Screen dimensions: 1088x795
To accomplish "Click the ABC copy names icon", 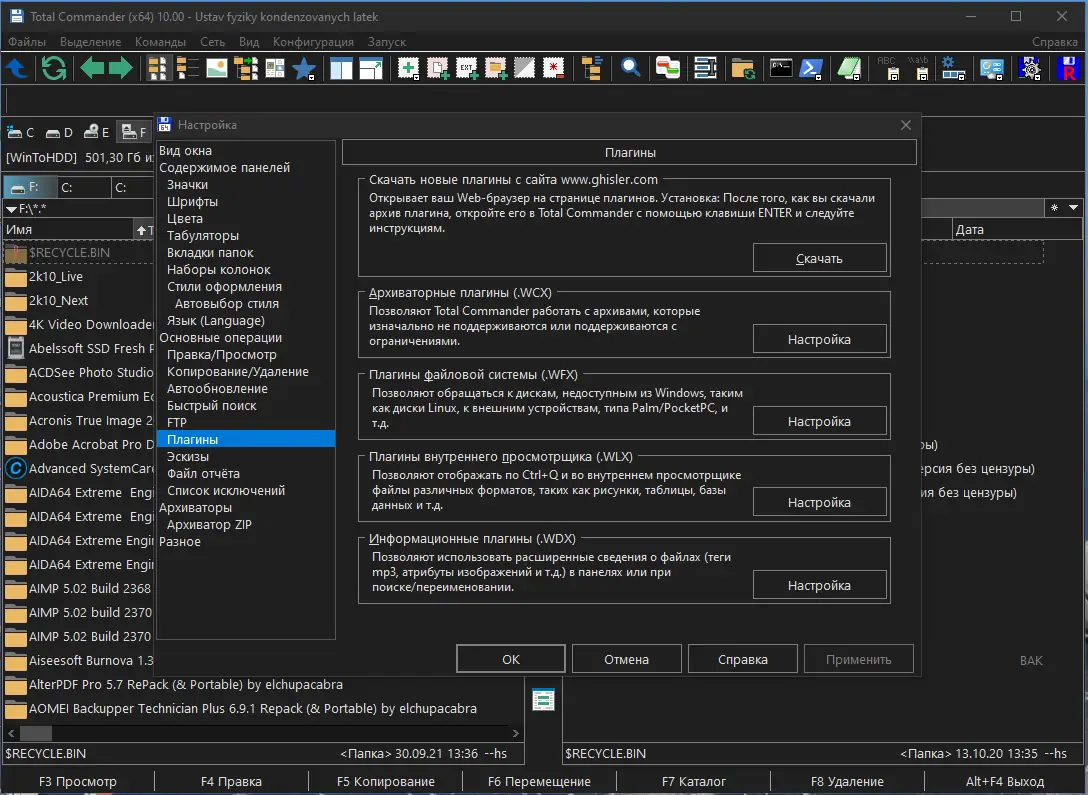I will pyautogui.click(x=887, y=68).
